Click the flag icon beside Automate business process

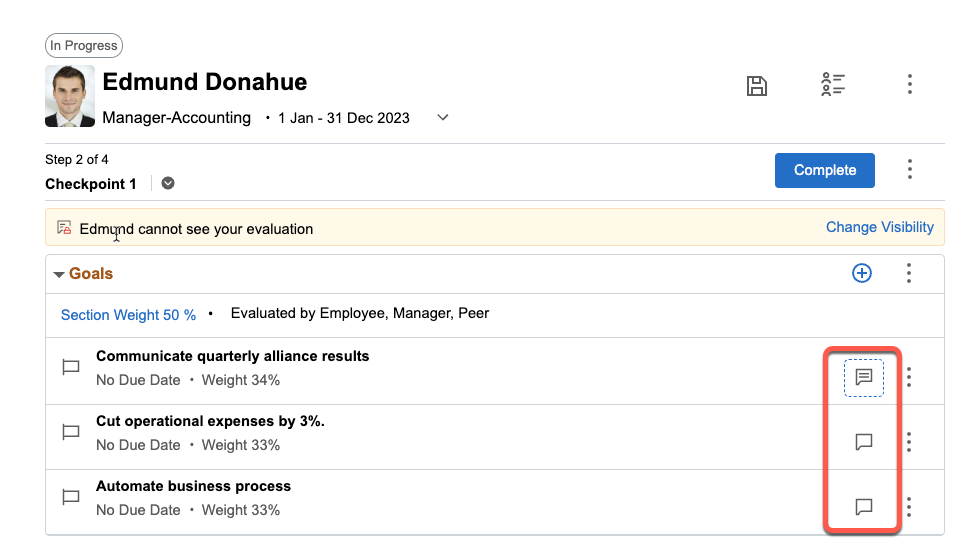click(71, 497)
